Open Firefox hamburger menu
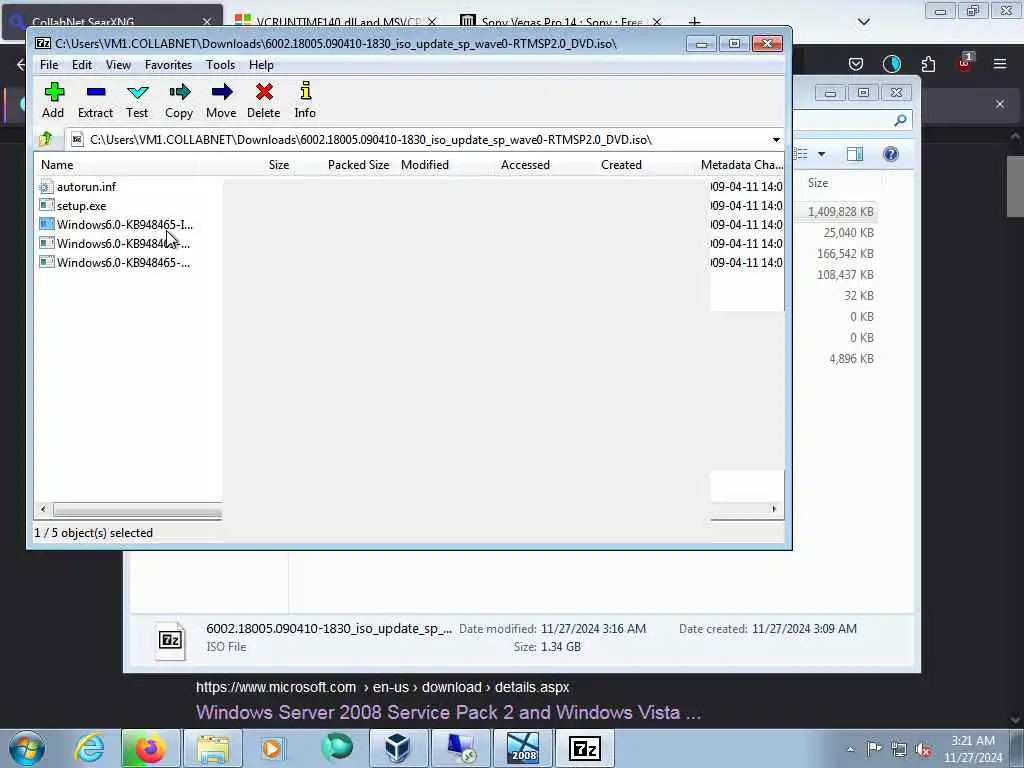The width and height of the screenshot is (1024, 768). pyautogui.click(x=1000, y=63)
